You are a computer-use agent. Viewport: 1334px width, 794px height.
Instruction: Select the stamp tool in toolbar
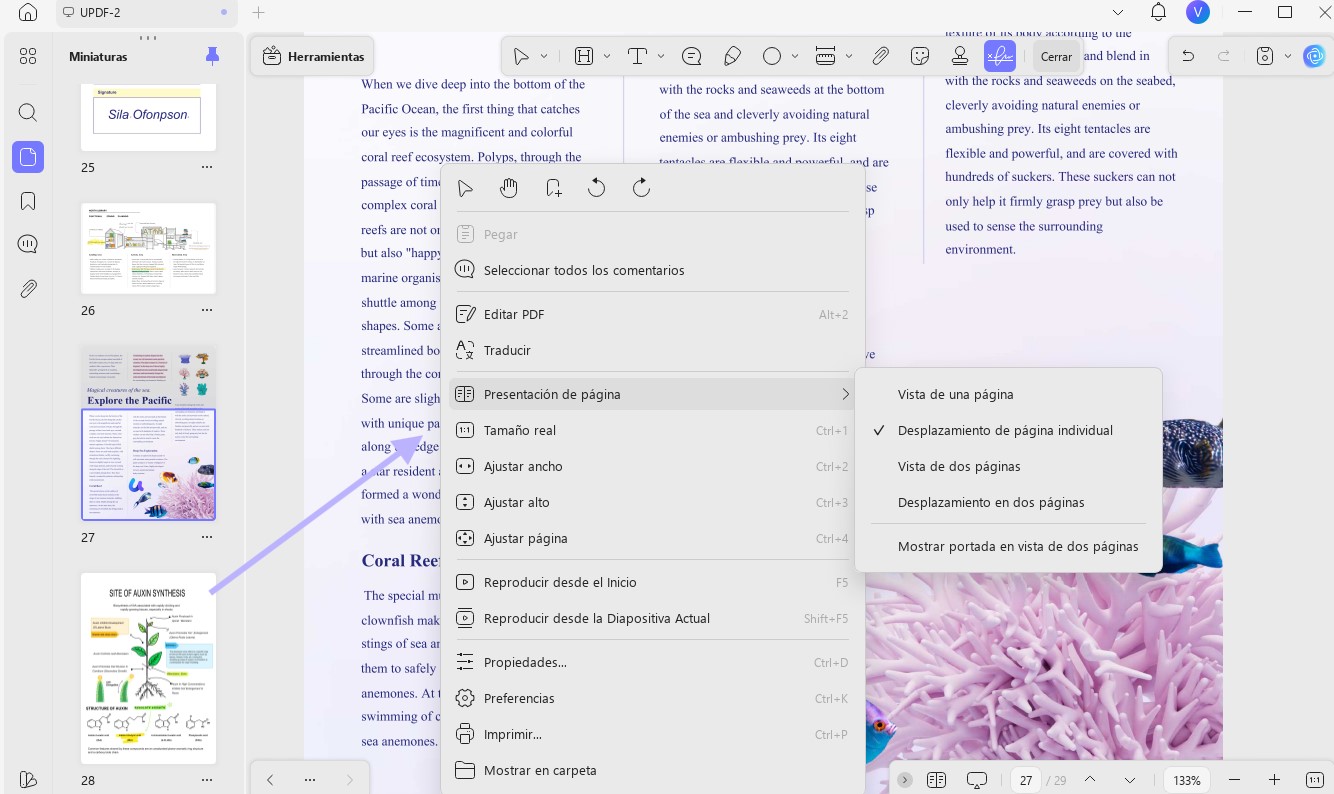(959, 56)
